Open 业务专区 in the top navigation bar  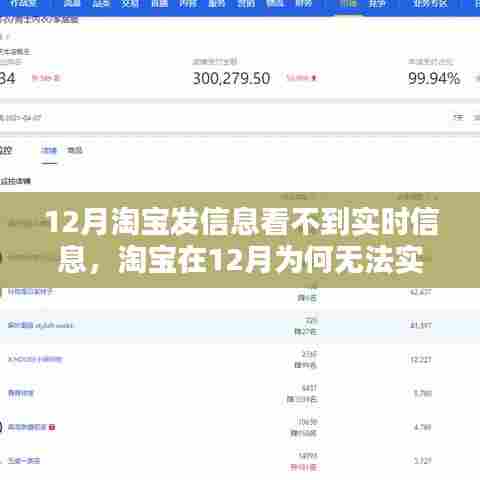pos(430,4)
